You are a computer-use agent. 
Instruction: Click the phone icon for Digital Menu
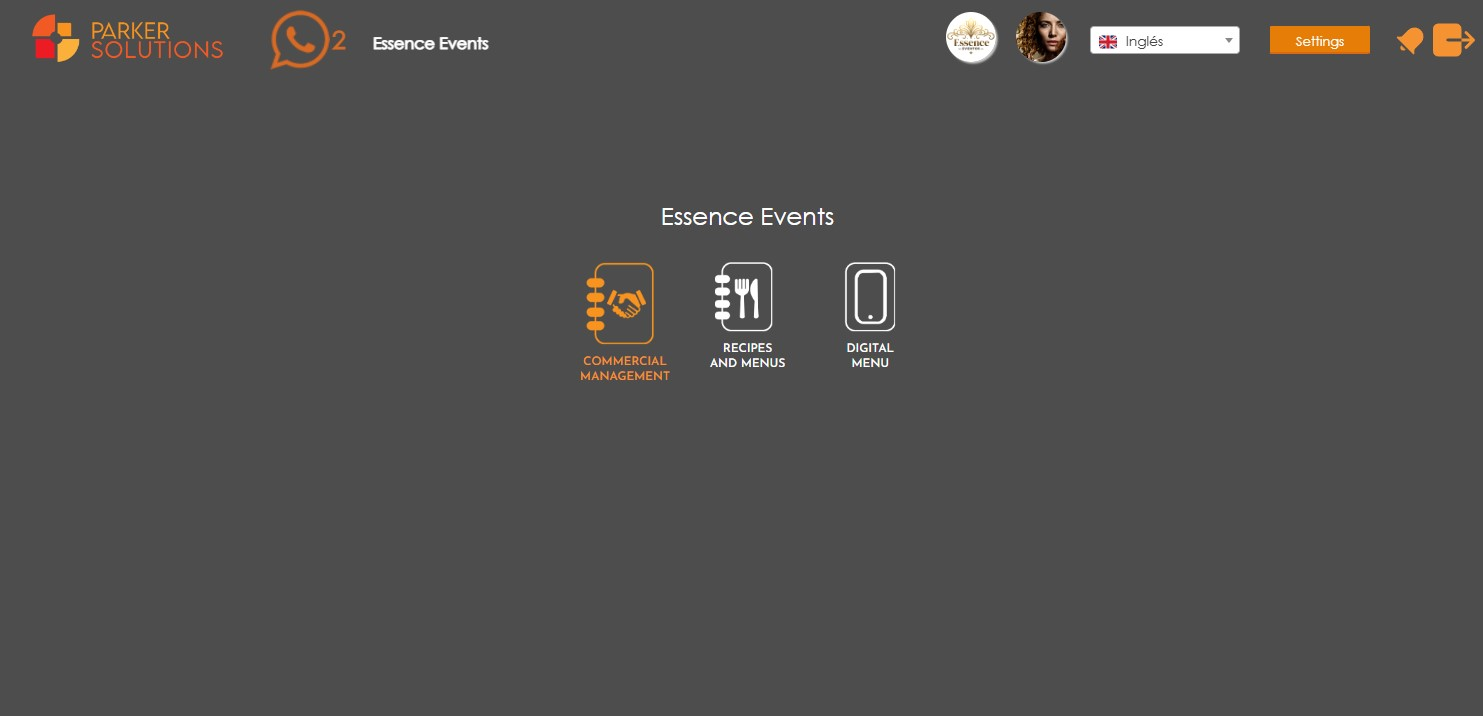870,296
